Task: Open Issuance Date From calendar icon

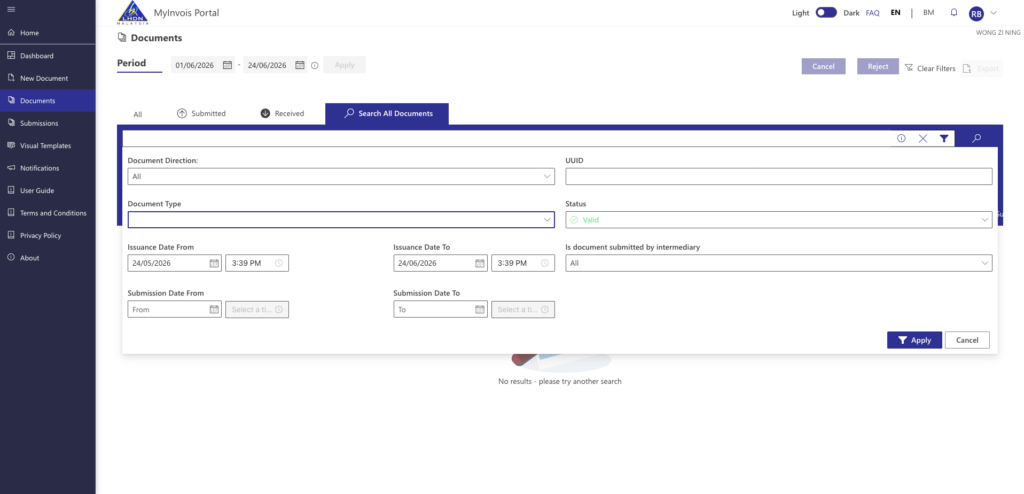Action: pyautogui.click(x=214, y=263)
